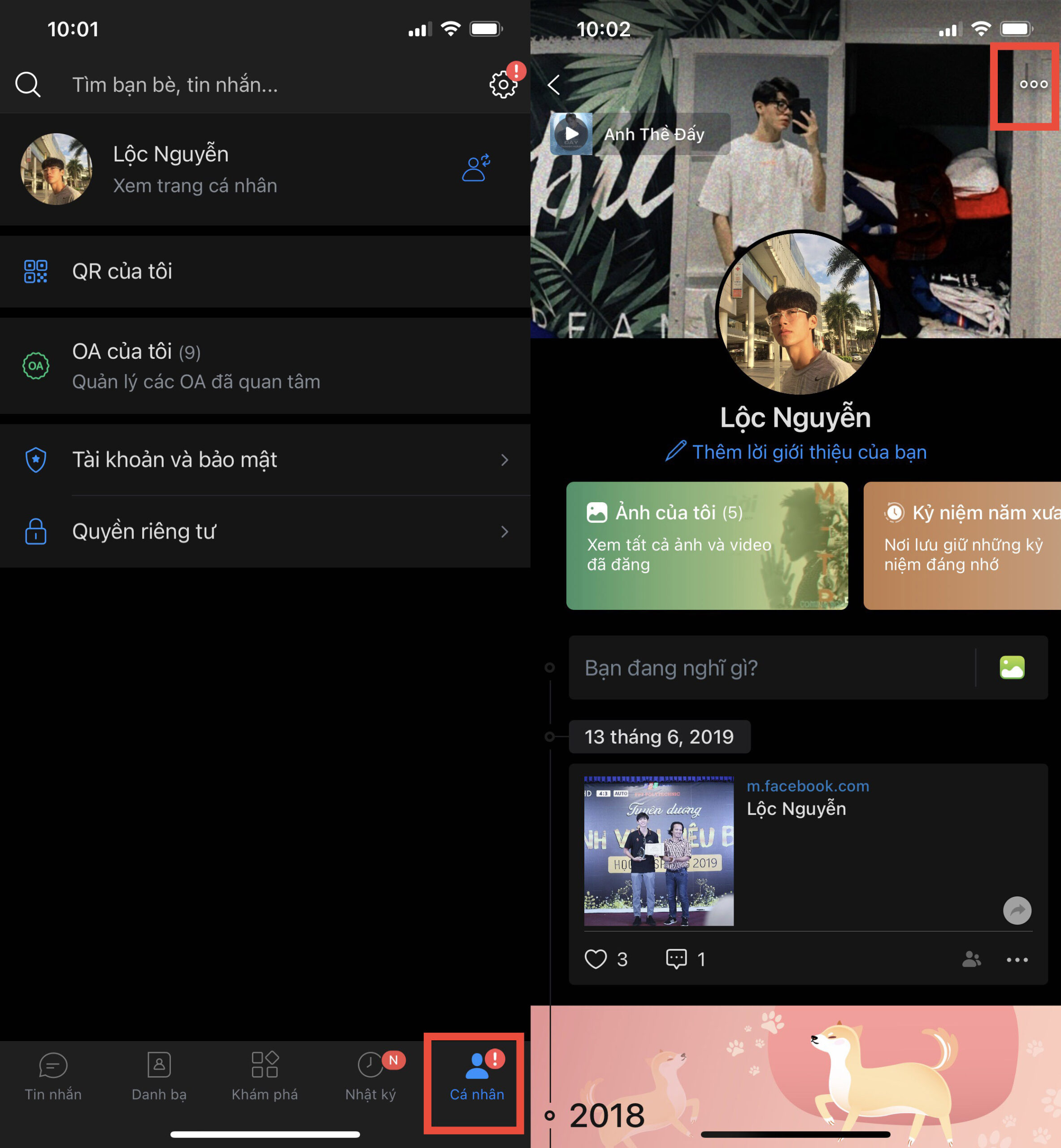The height and width of the screenshot is (1148, 1061).
Task: Tap the search magnifier icon
Action: (x=27, y=85)
